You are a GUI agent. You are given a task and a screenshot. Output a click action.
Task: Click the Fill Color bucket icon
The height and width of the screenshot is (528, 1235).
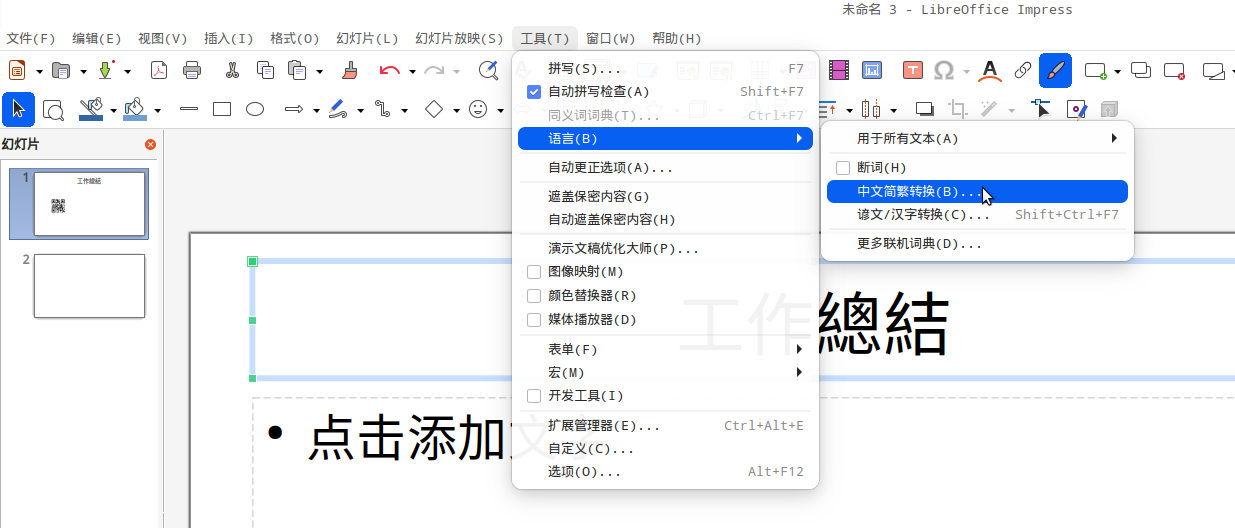tap(136, 109)
